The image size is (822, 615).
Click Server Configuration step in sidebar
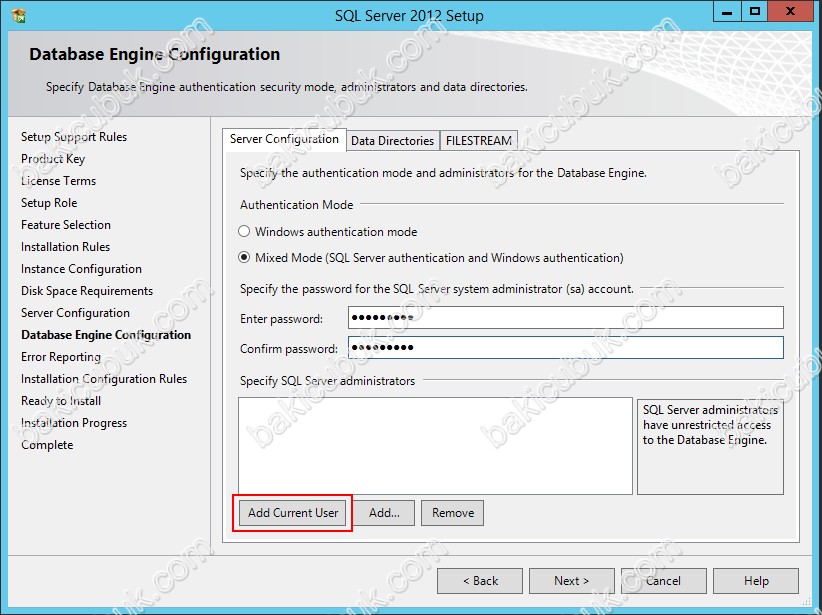75,313
